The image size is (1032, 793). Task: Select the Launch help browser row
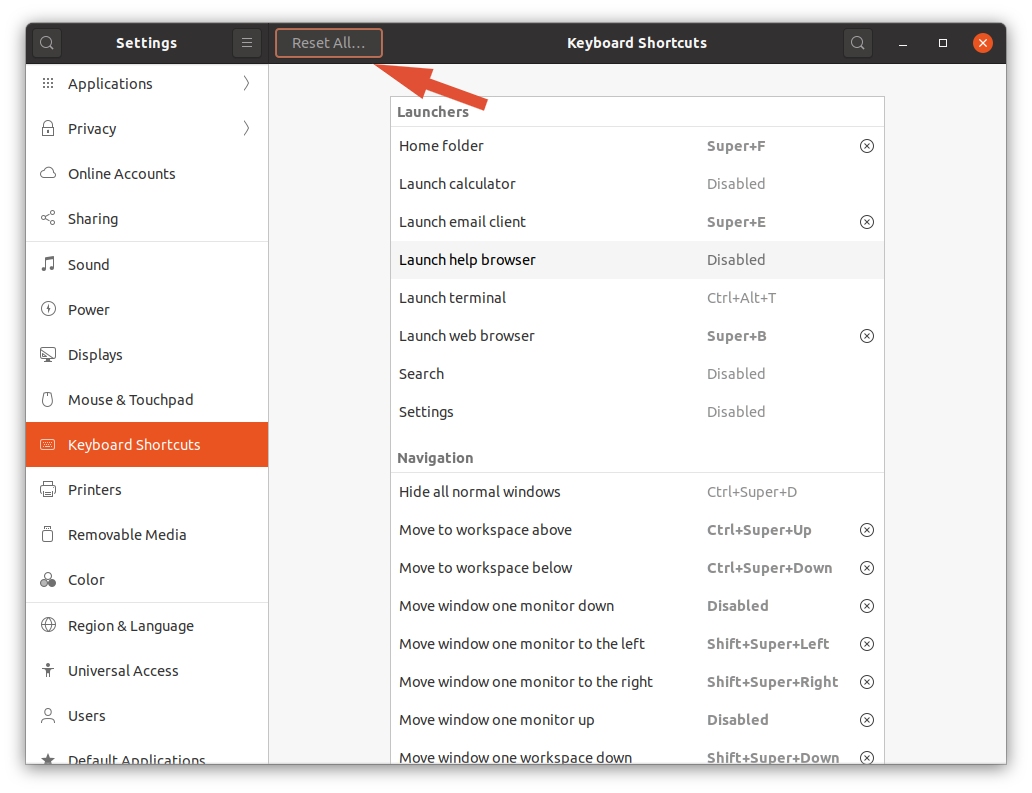point(637,260)
